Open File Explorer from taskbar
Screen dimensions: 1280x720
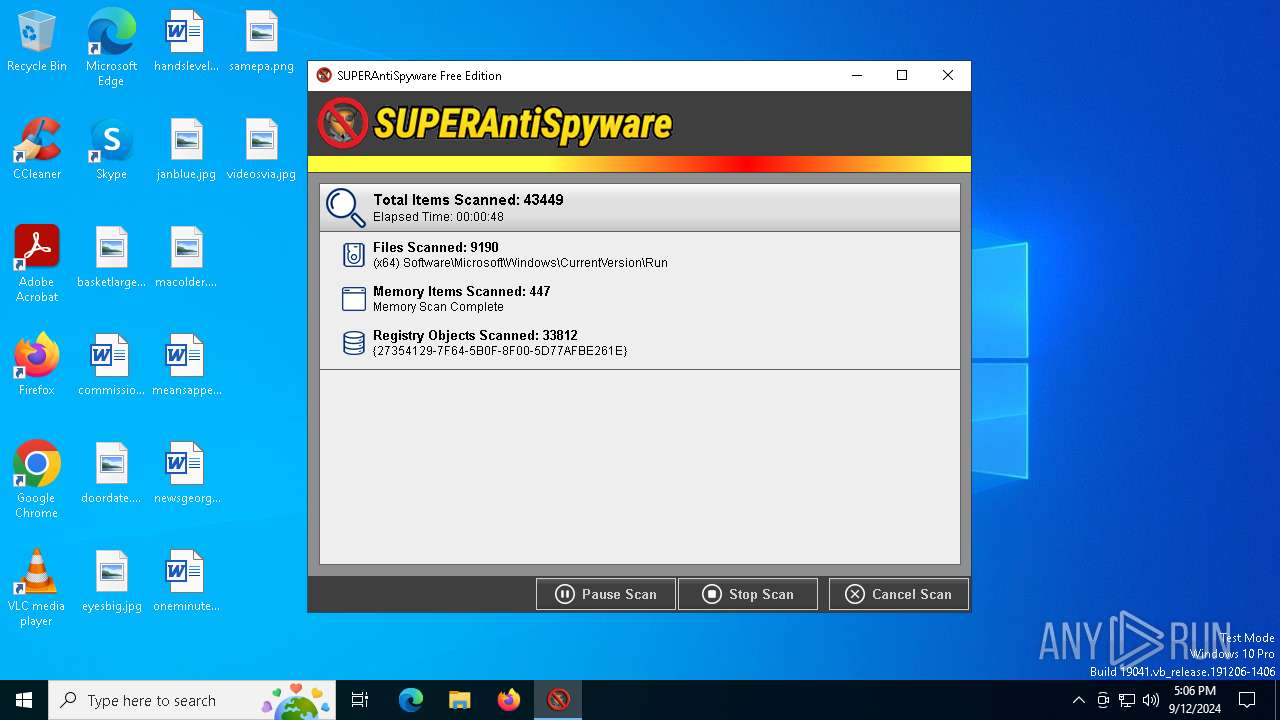pos(459,700)
